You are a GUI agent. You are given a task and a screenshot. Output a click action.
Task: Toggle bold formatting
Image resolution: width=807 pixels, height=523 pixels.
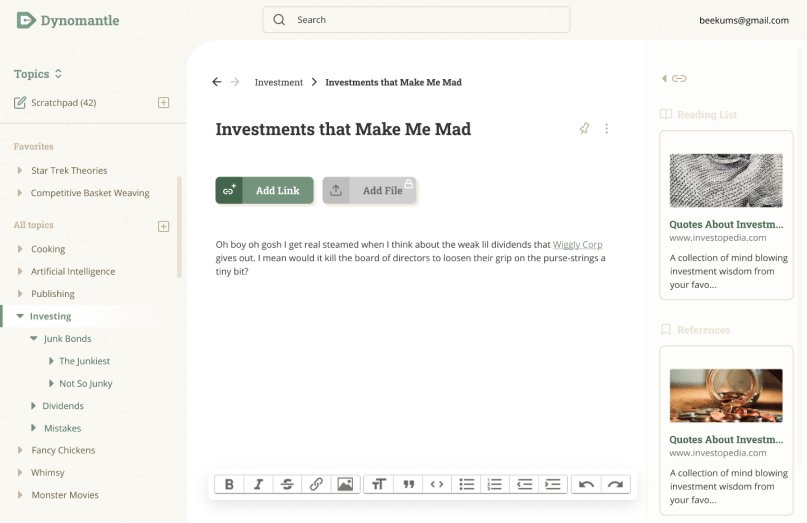(230, 484)
